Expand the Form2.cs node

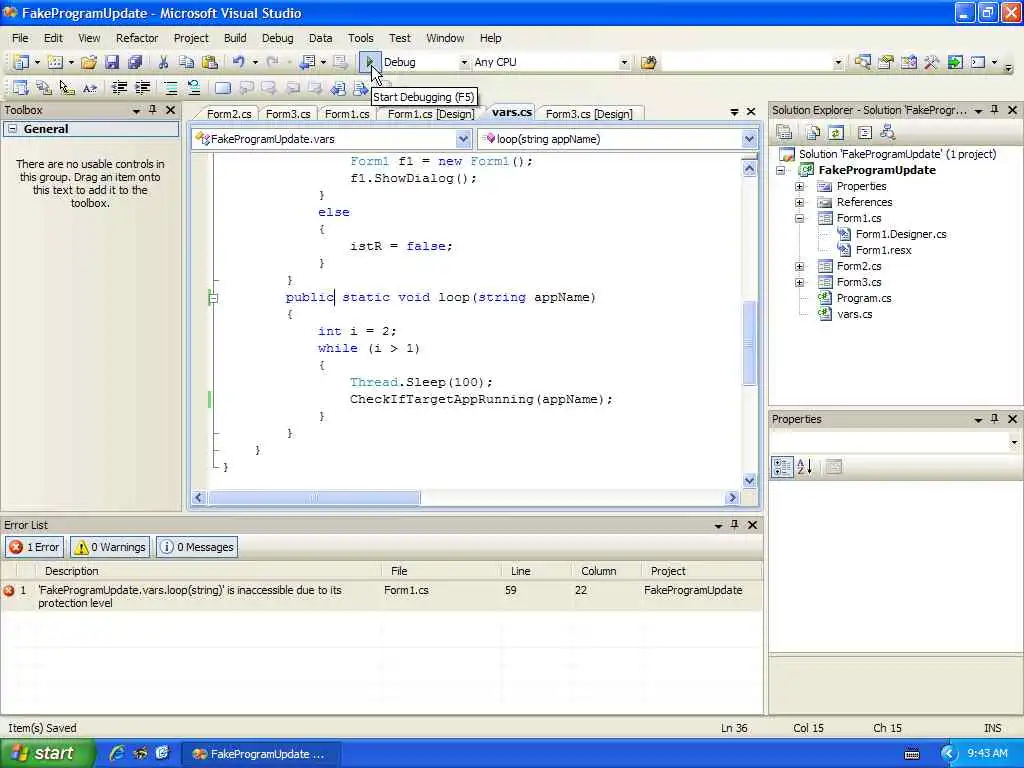click(799, 266)
